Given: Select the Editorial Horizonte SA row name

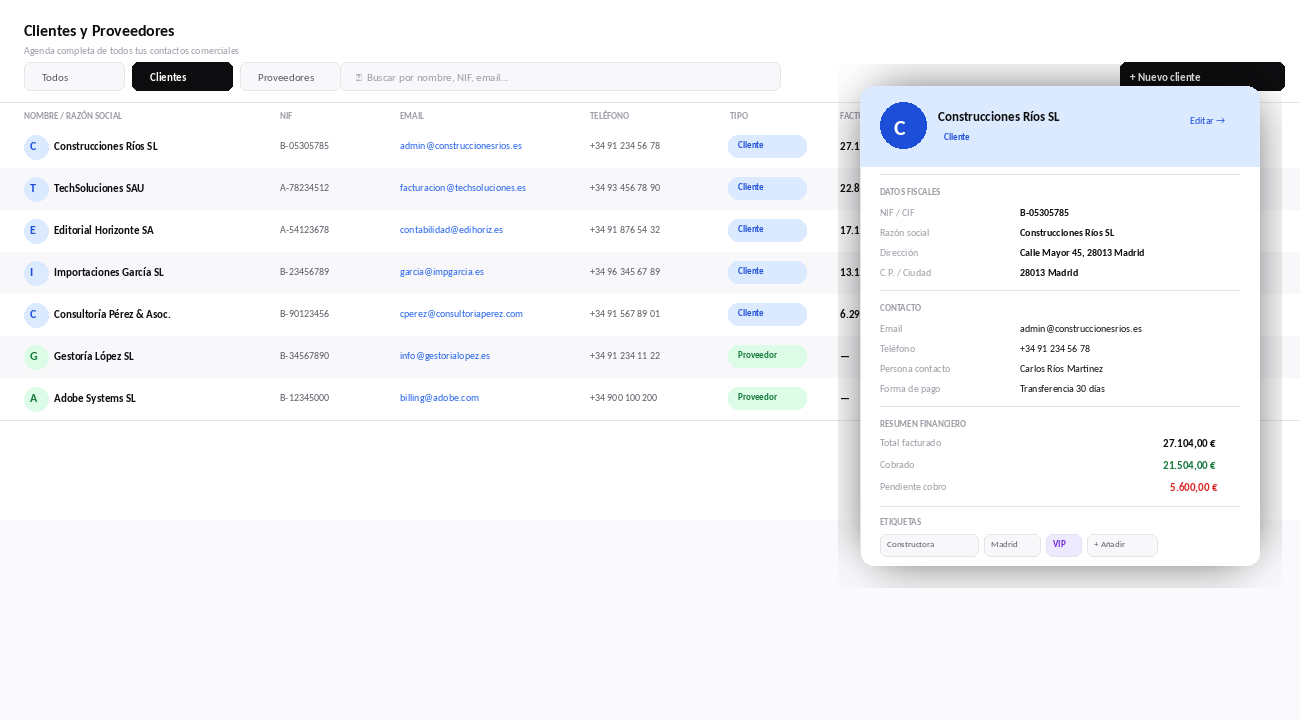Looking at the screenshot, I should pos(104,230).
